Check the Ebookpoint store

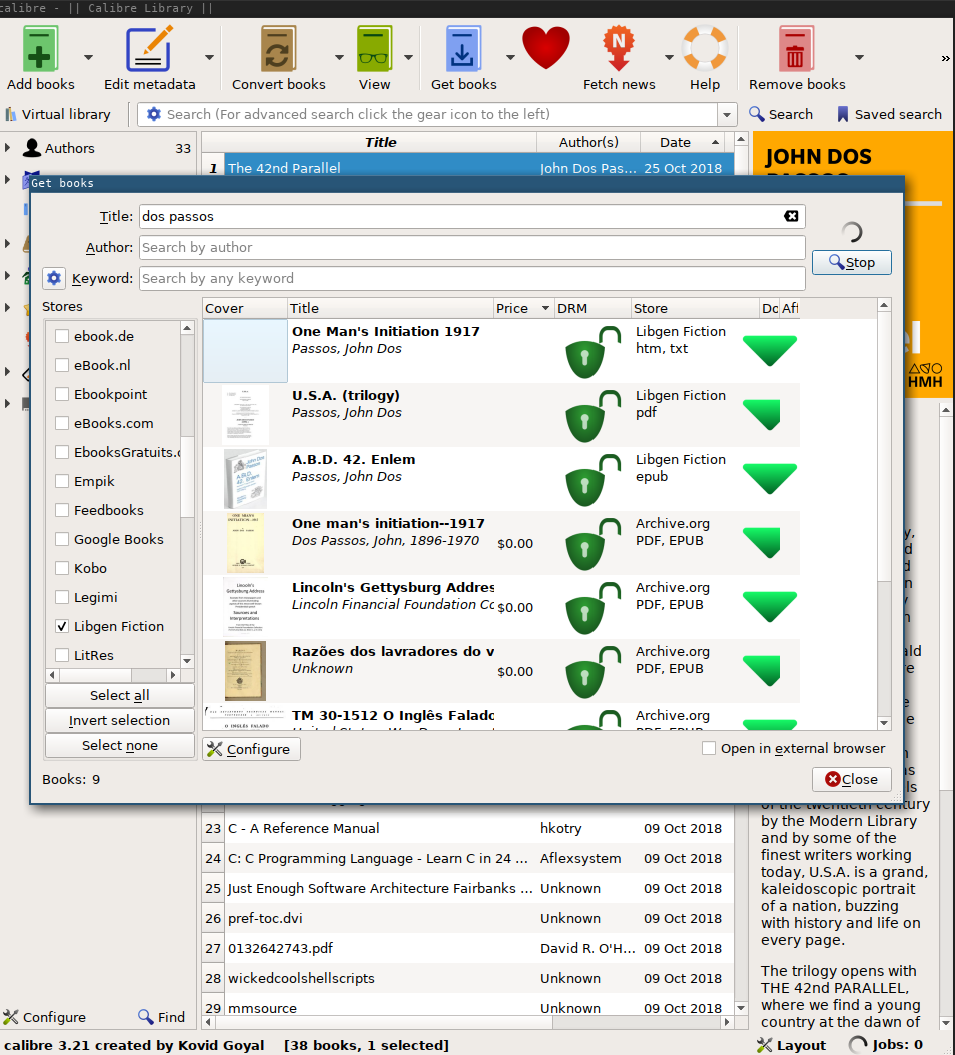(x=62, y=394)
